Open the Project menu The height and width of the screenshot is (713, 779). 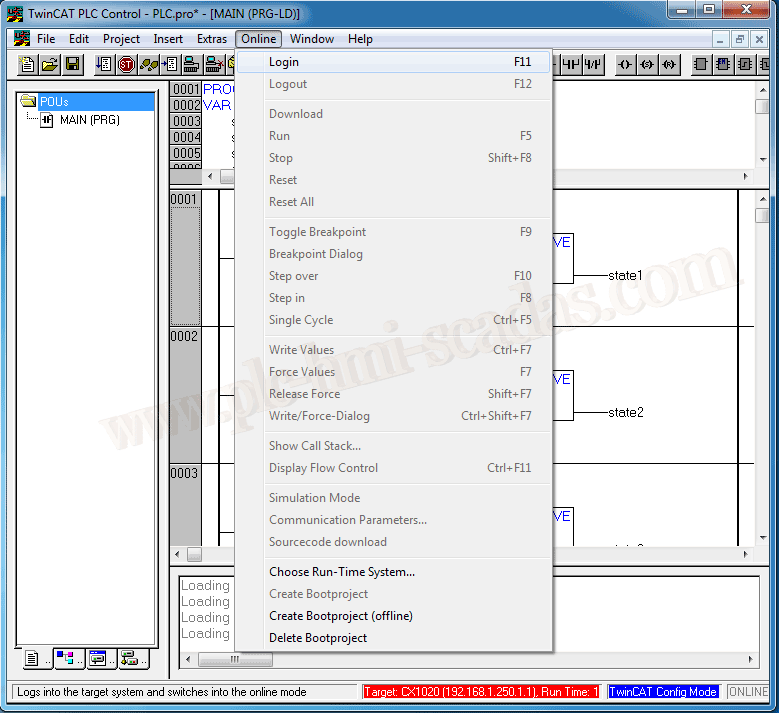(121, 39)
